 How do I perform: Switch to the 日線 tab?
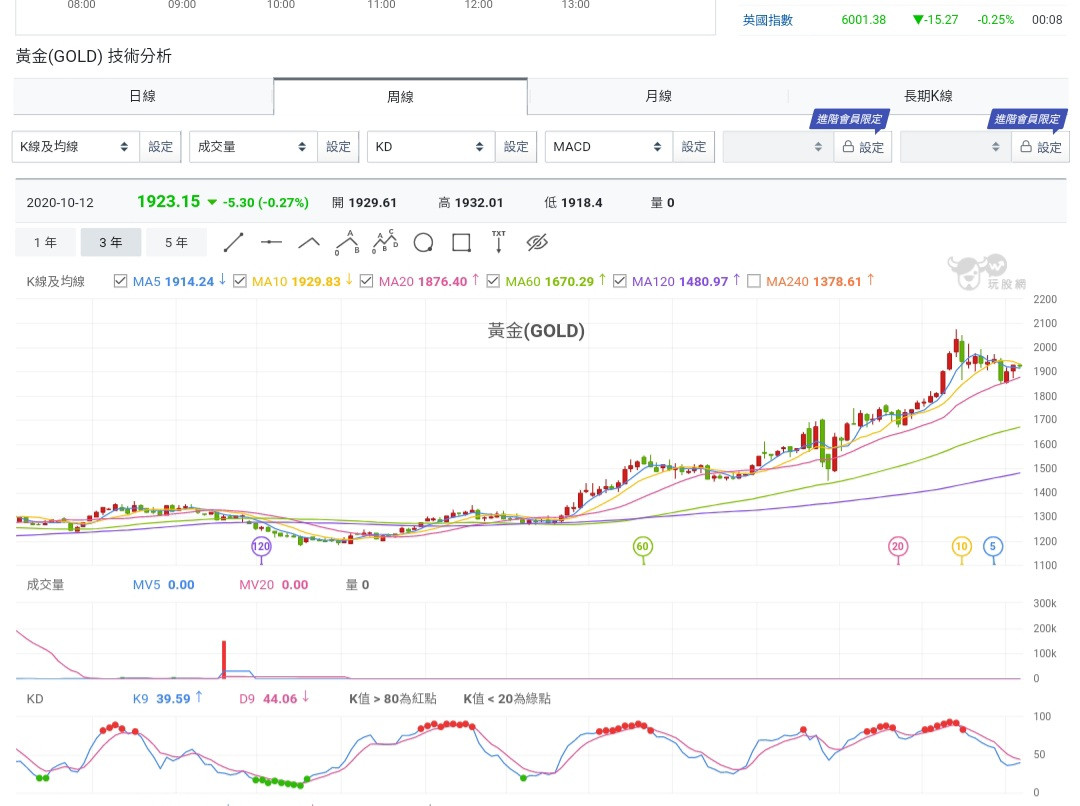142,96
